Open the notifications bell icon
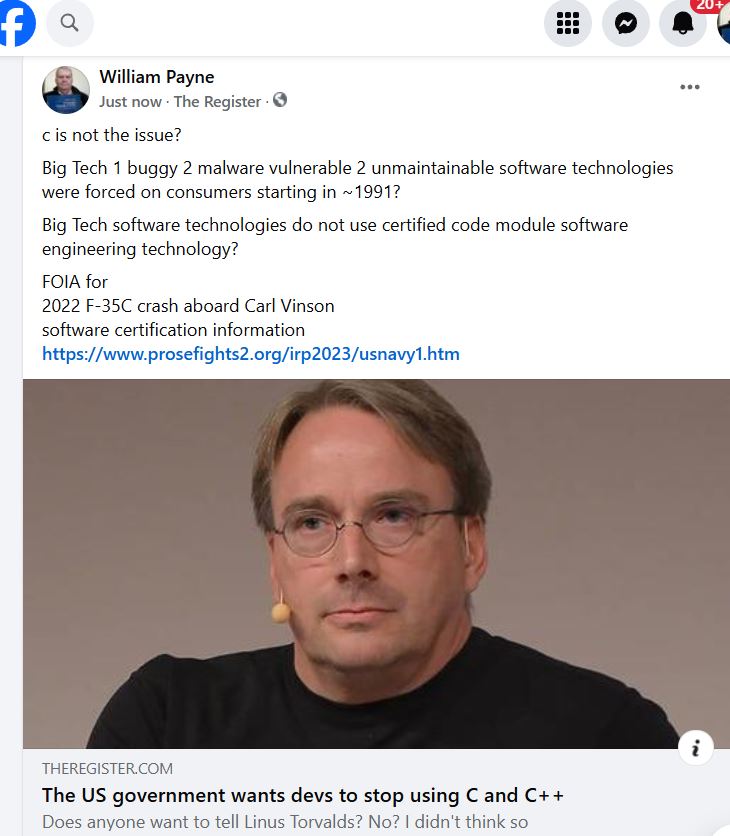Image resolution: width=730 pixels, height=836 pixels. (x=683, y=23)
